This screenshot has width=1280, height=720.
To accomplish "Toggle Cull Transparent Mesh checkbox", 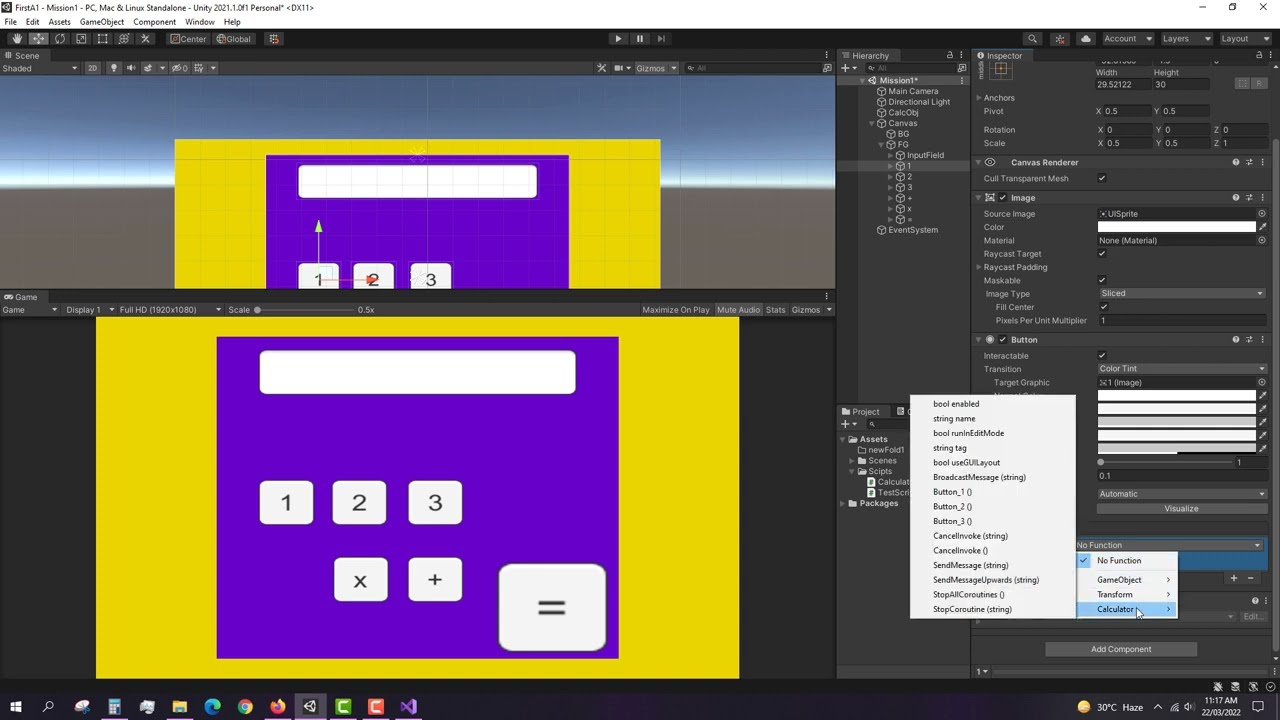I will coord(1102,179).
